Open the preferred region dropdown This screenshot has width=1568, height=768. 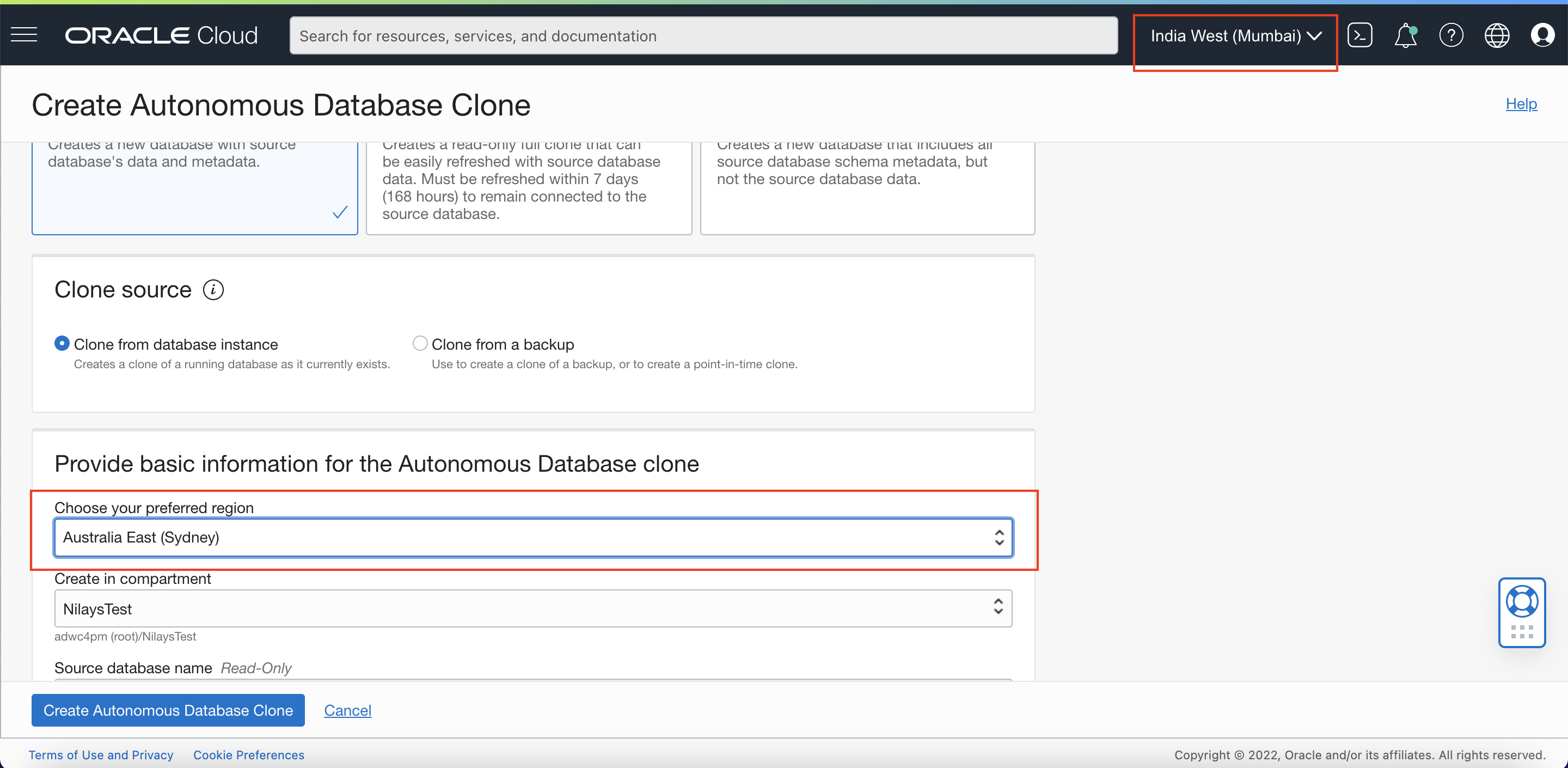coord(532,537)
